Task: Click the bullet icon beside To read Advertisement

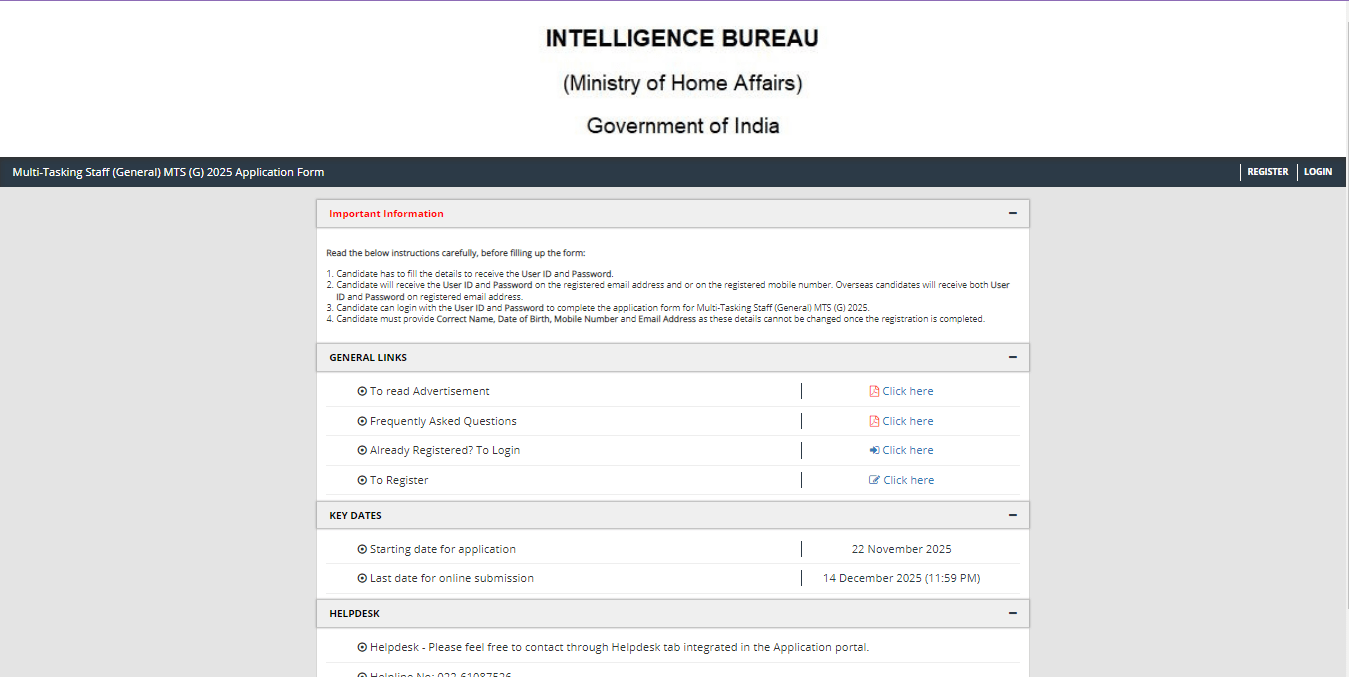Action: pyautogui.click(x=362, y=390)
